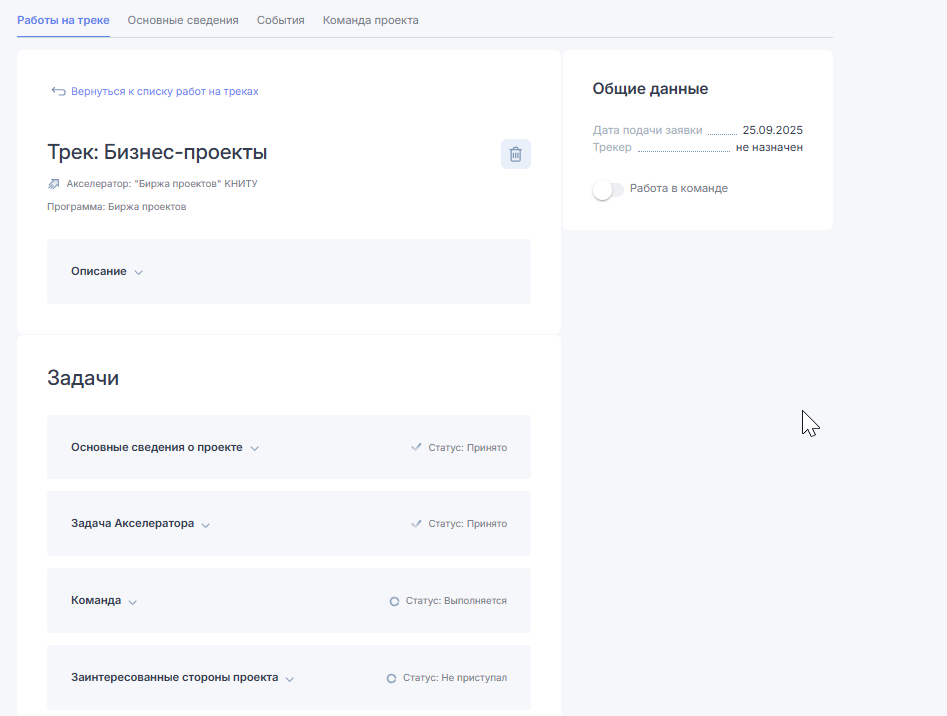
Task: Toggle the Работа в команде switch
Action: tap(607, 189)
